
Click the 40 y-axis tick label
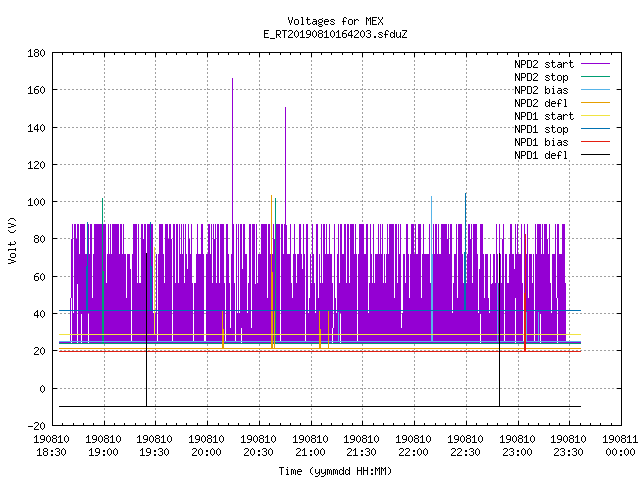(39, 314)
